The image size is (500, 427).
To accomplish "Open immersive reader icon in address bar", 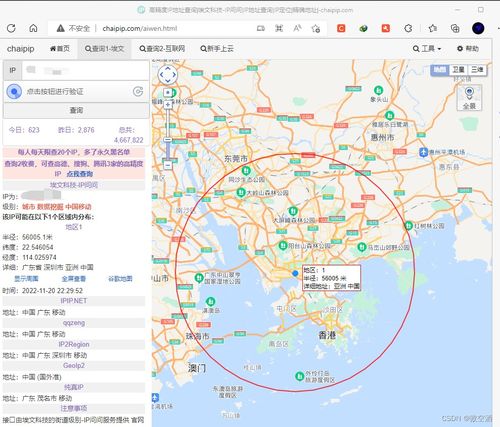I will (x=261, y=29).
